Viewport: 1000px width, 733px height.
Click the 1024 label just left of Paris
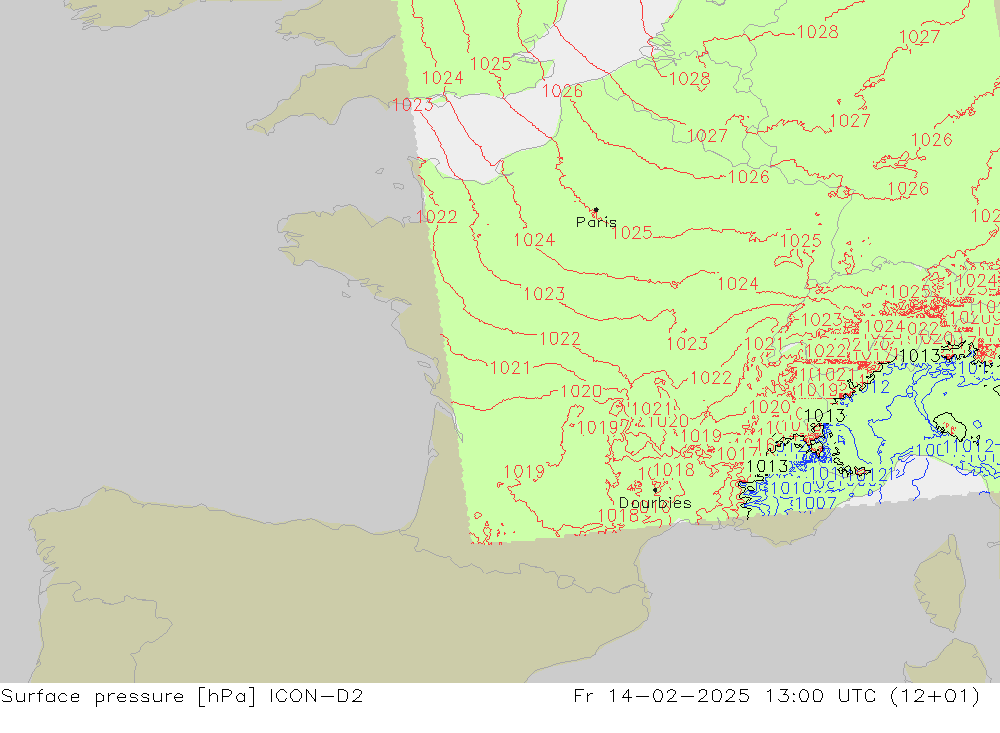[534, 240]
